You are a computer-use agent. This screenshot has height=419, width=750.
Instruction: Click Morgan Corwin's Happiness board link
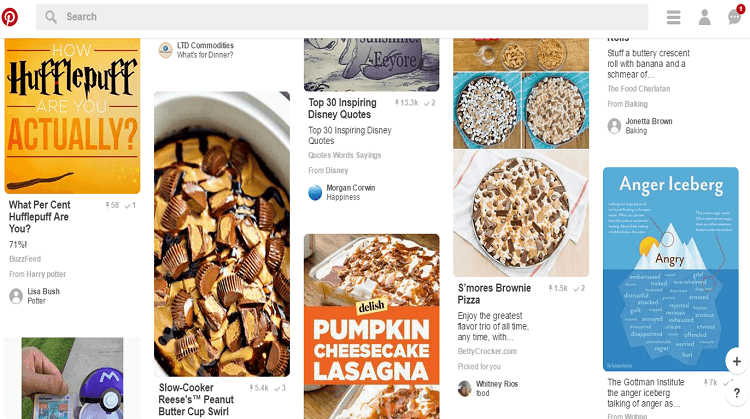click(343, 197)
